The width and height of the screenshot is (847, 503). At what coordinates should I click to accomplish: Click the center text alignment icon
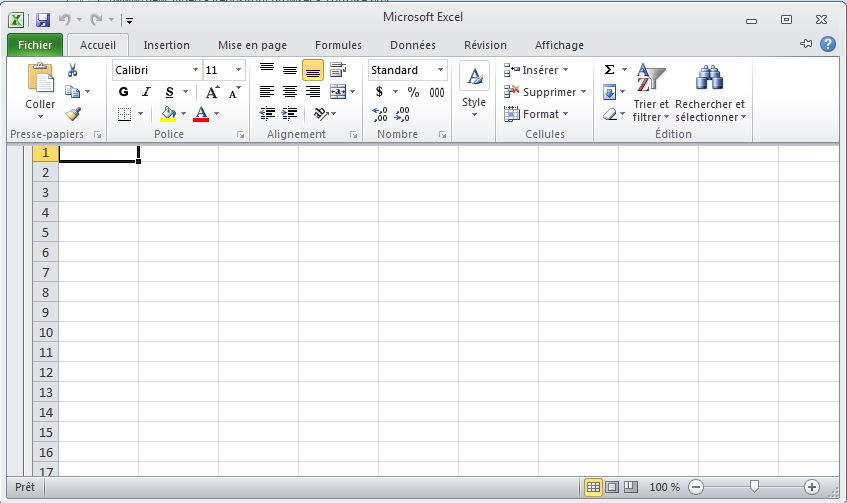290,92
